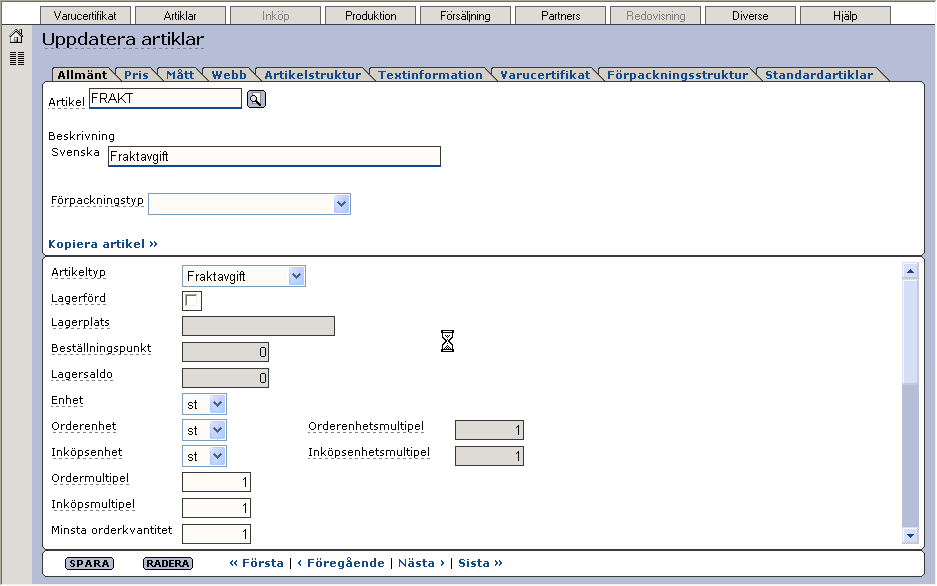This screenshot has height=586, width=937.
Task: Go to the Föregående record link
Action: pyautogui.click(x=341, y=563)
